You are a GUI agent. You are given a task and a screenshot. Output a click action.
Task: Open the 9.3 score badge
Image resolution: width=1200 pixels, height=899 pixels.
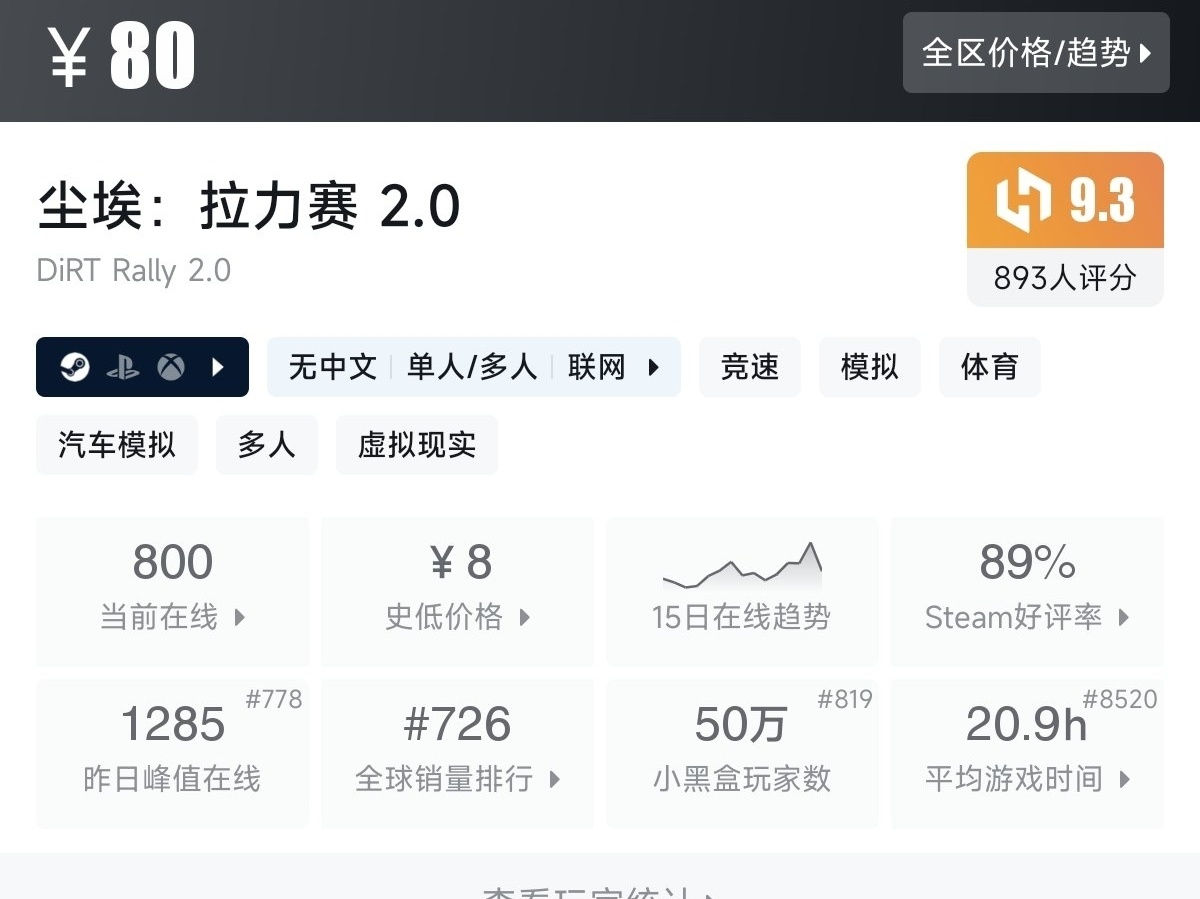point(1065,200)
